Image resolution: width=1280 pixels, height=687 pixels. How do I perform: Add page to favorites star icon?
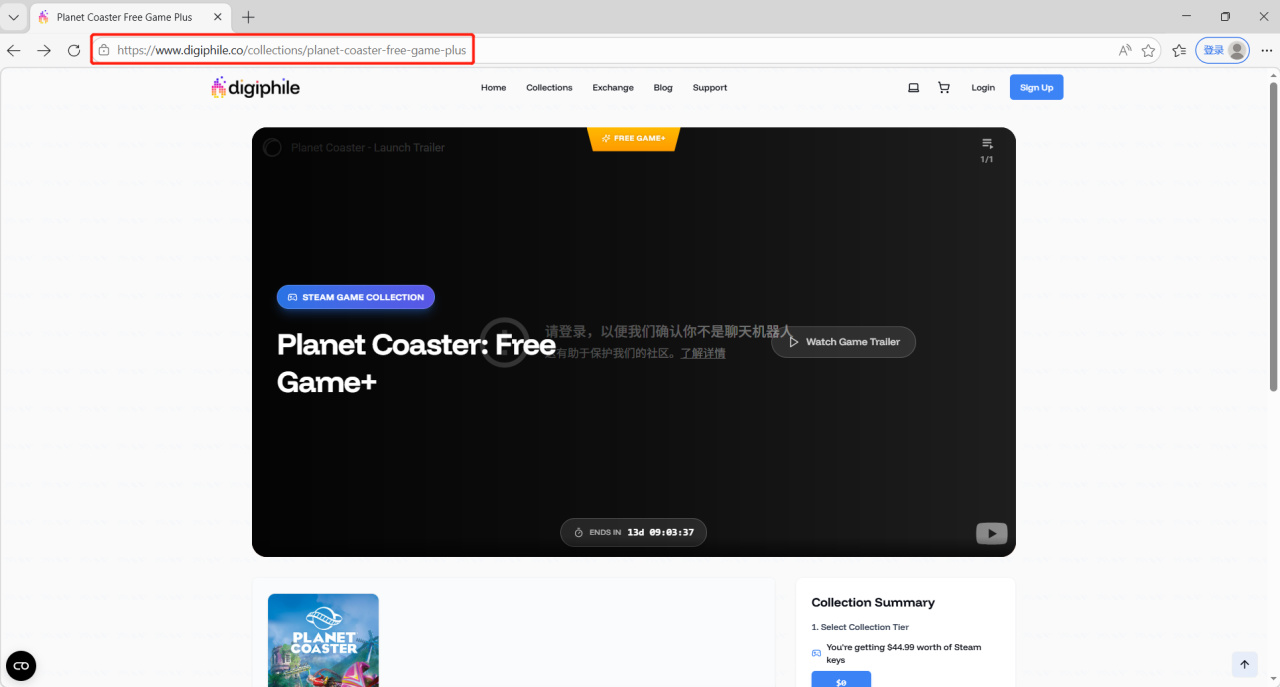pos(1149,50)
